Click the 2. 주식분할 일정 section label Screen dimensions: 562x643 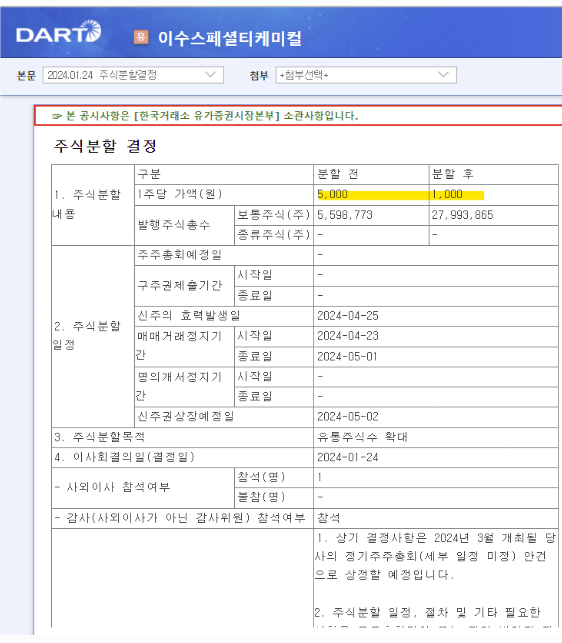(87, 335)
